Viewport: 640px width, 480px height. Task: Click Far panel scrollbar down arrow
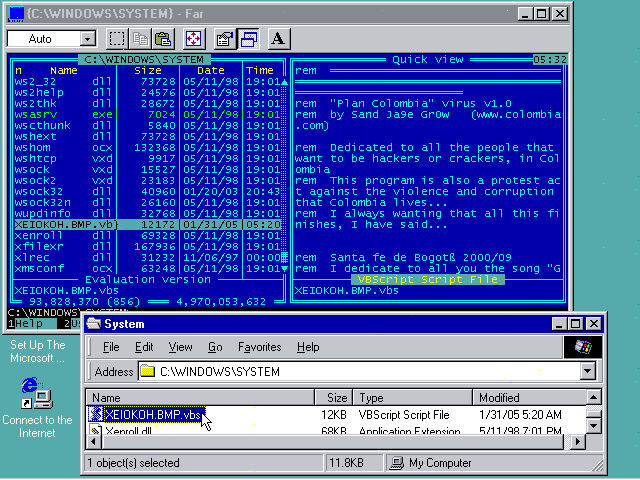284,269
